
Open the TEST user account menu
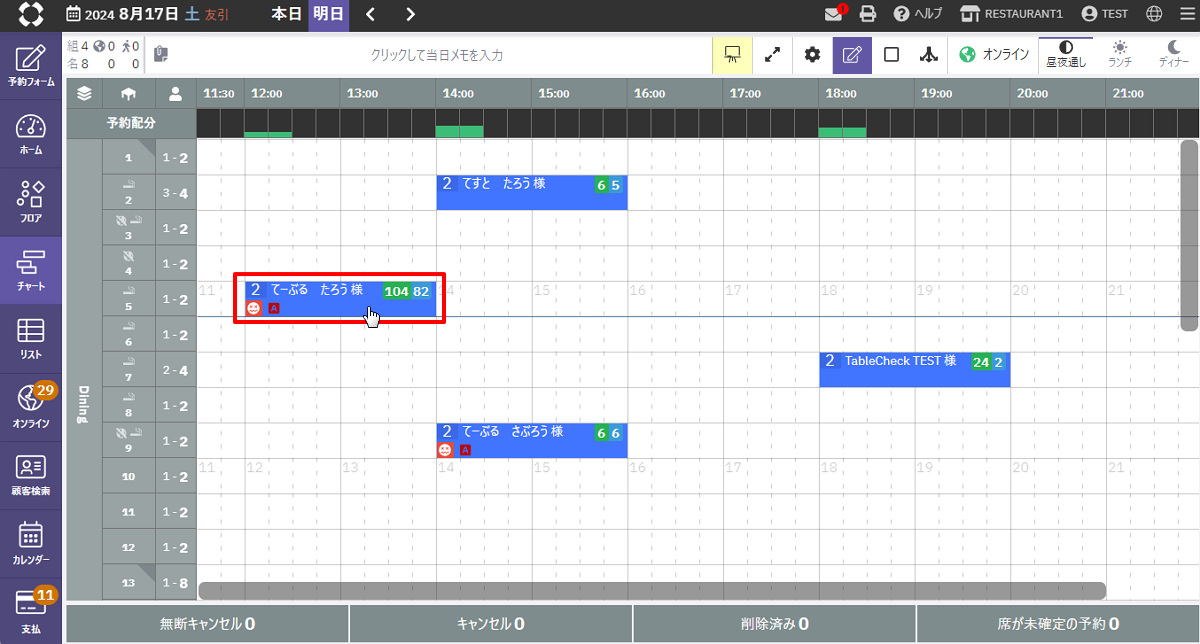(x=1104, y=14)
